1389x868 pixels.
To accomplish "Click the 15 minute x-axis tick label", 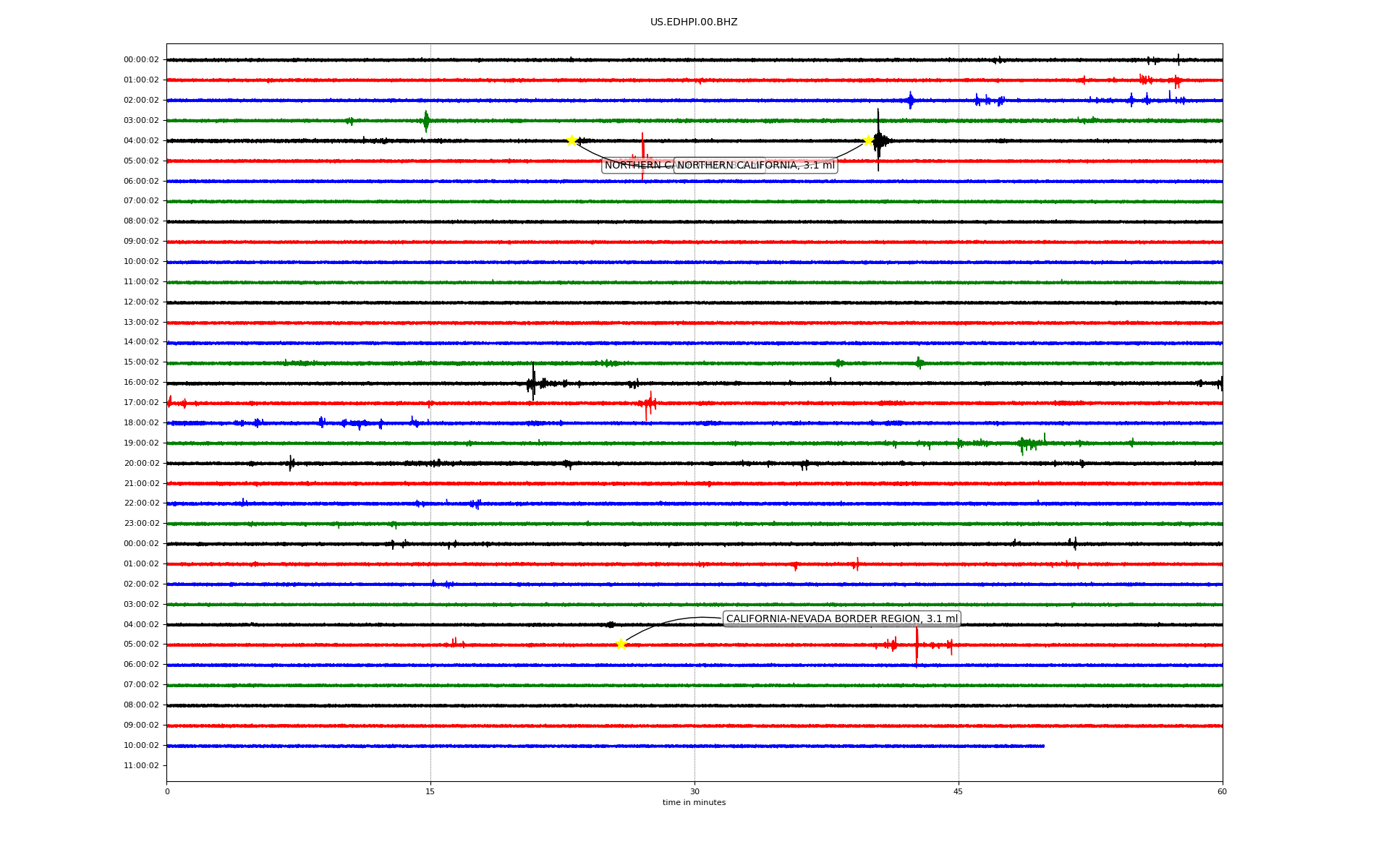I will 430,792.
